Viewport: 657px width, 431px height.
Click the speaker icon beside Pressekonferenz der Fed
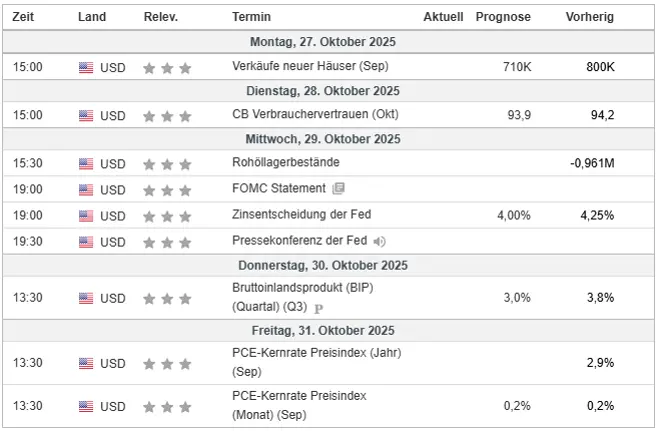coord(379,241)
